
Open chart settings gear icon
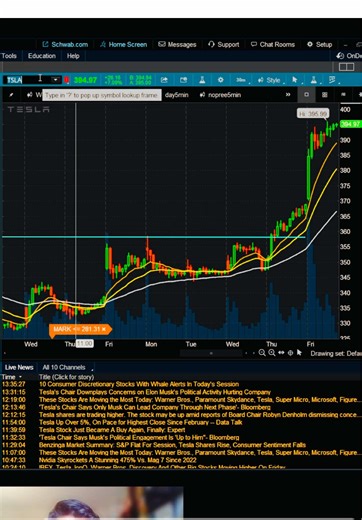220,80
